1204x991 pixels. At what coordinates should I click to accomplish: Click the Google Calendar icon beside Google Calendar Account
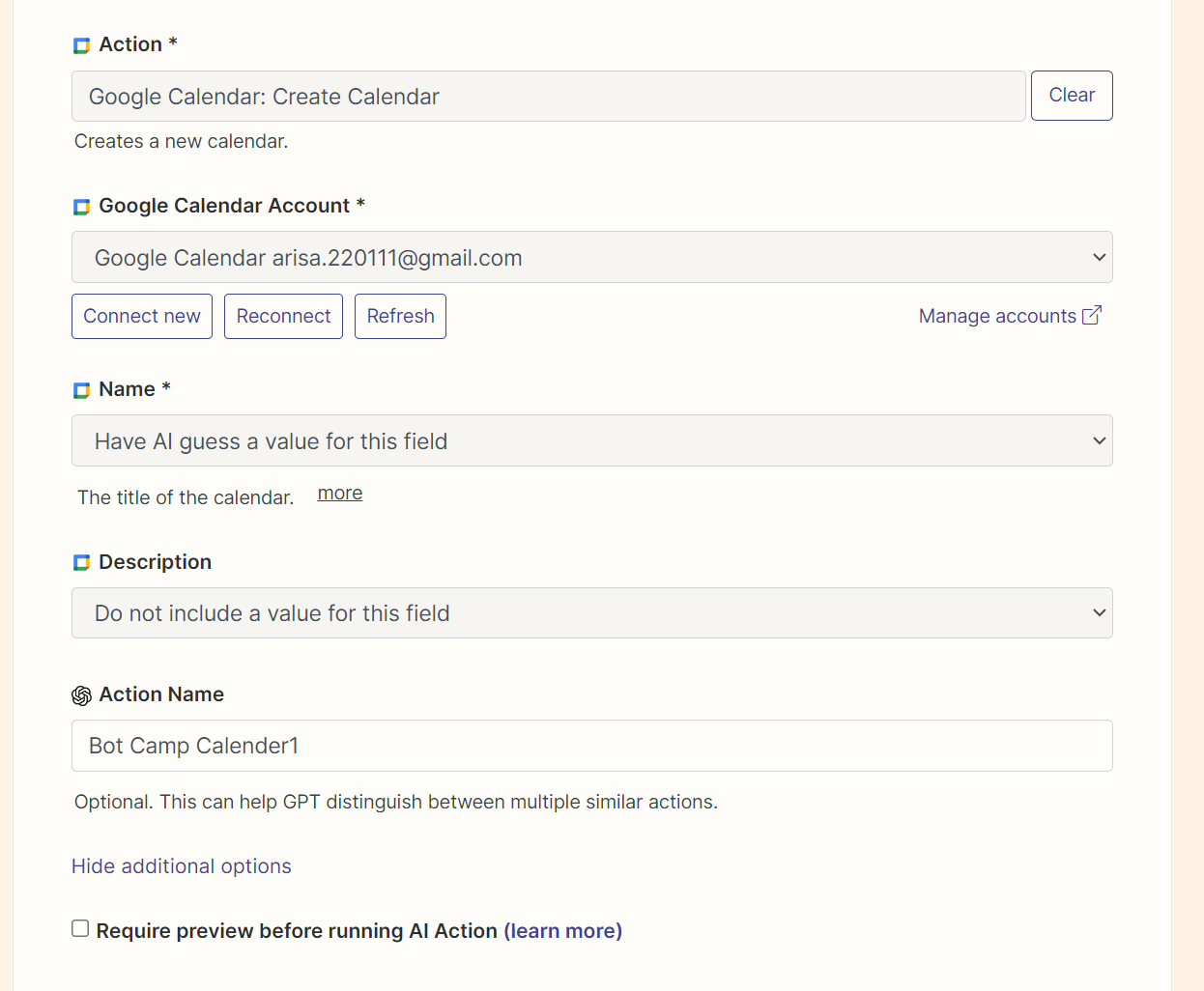[81, 207]
